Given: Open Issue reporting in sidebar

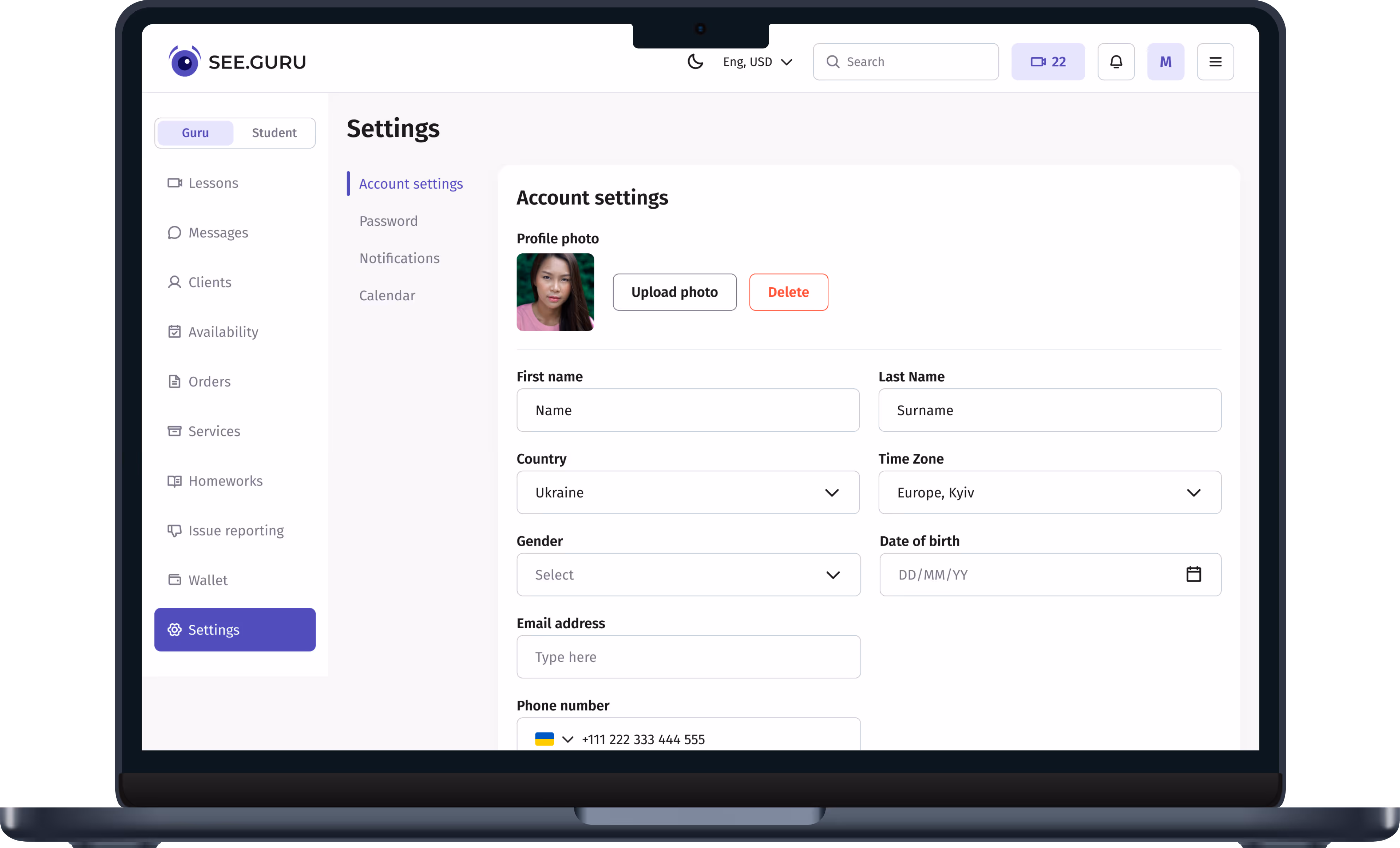Looking at the screenshot, I should (x=235, y=530).
